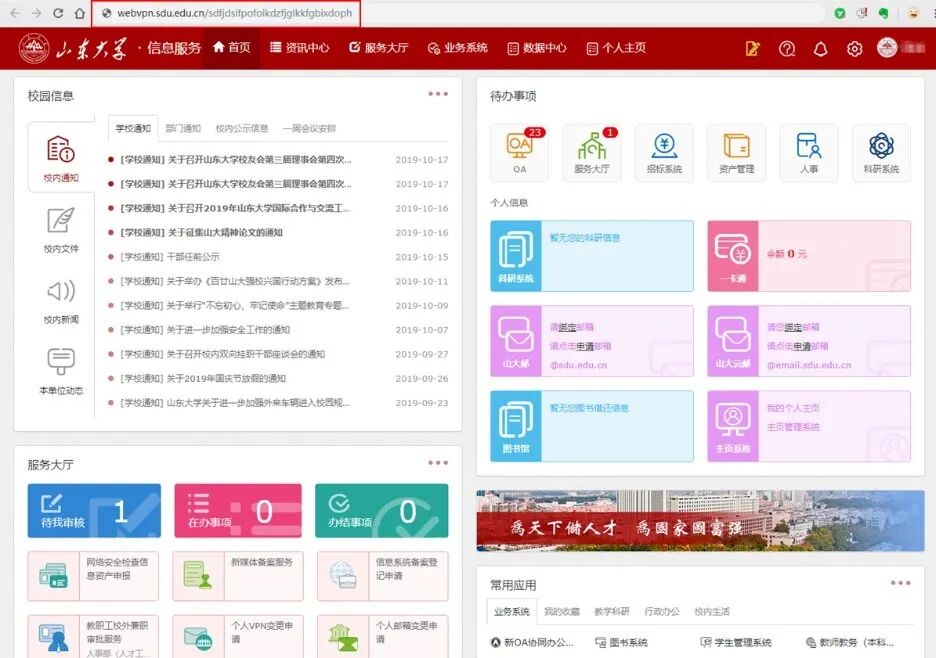This screenshot has width=936, height=658.
Task: Open 网络安全检查信息资产申报 service
Action: (93, 576)
